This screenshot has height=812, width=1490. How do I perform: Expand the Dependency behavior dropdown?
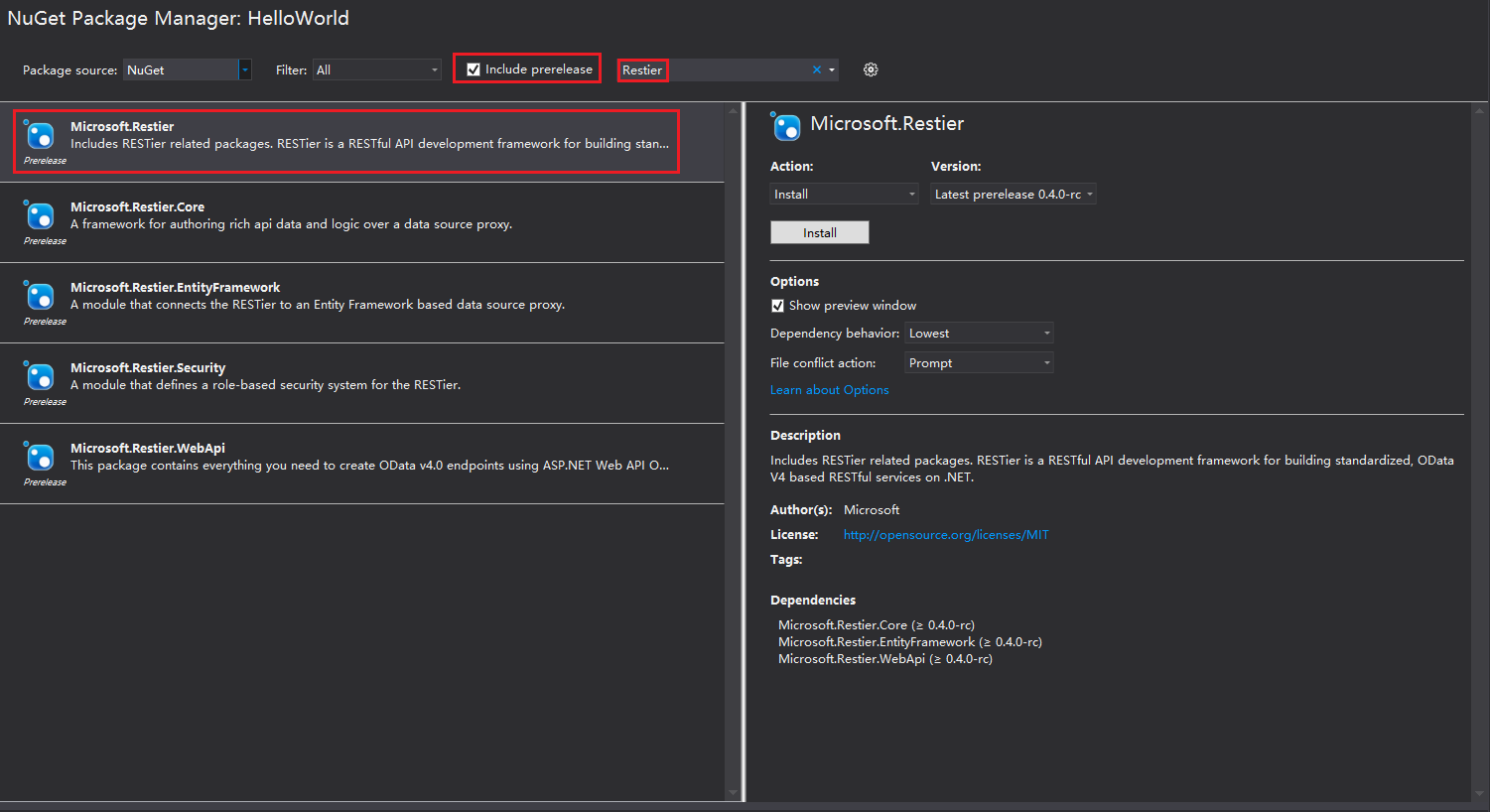(1046, 334)
